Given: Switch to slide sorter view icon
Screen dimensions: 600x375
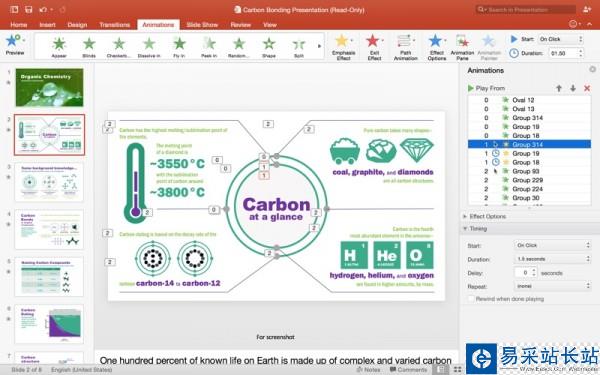Looking at the screenshot, I should (x=457, y=370).
